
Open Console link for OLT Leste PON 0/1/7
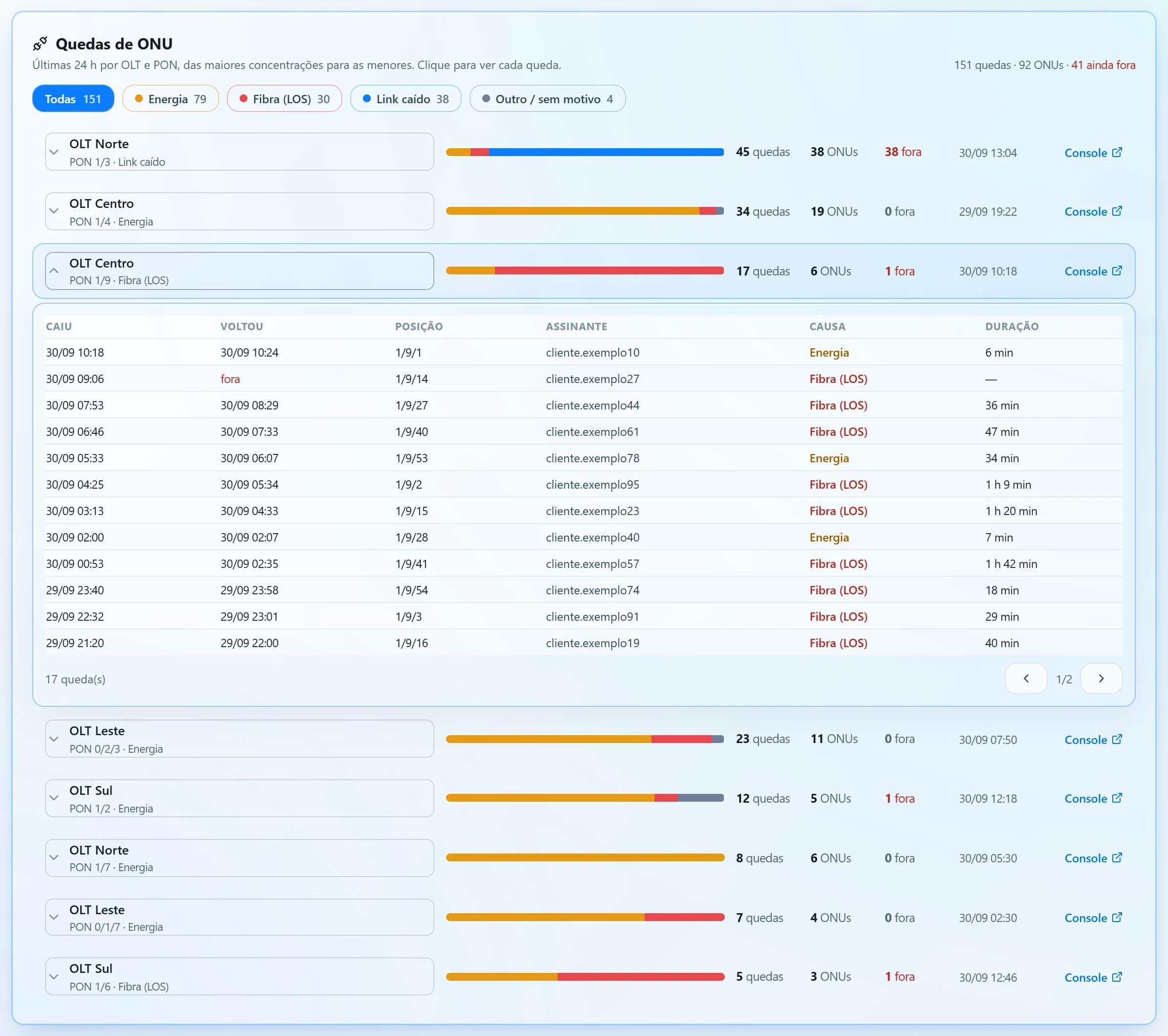pyautogui.click(x=1093, y=918)
